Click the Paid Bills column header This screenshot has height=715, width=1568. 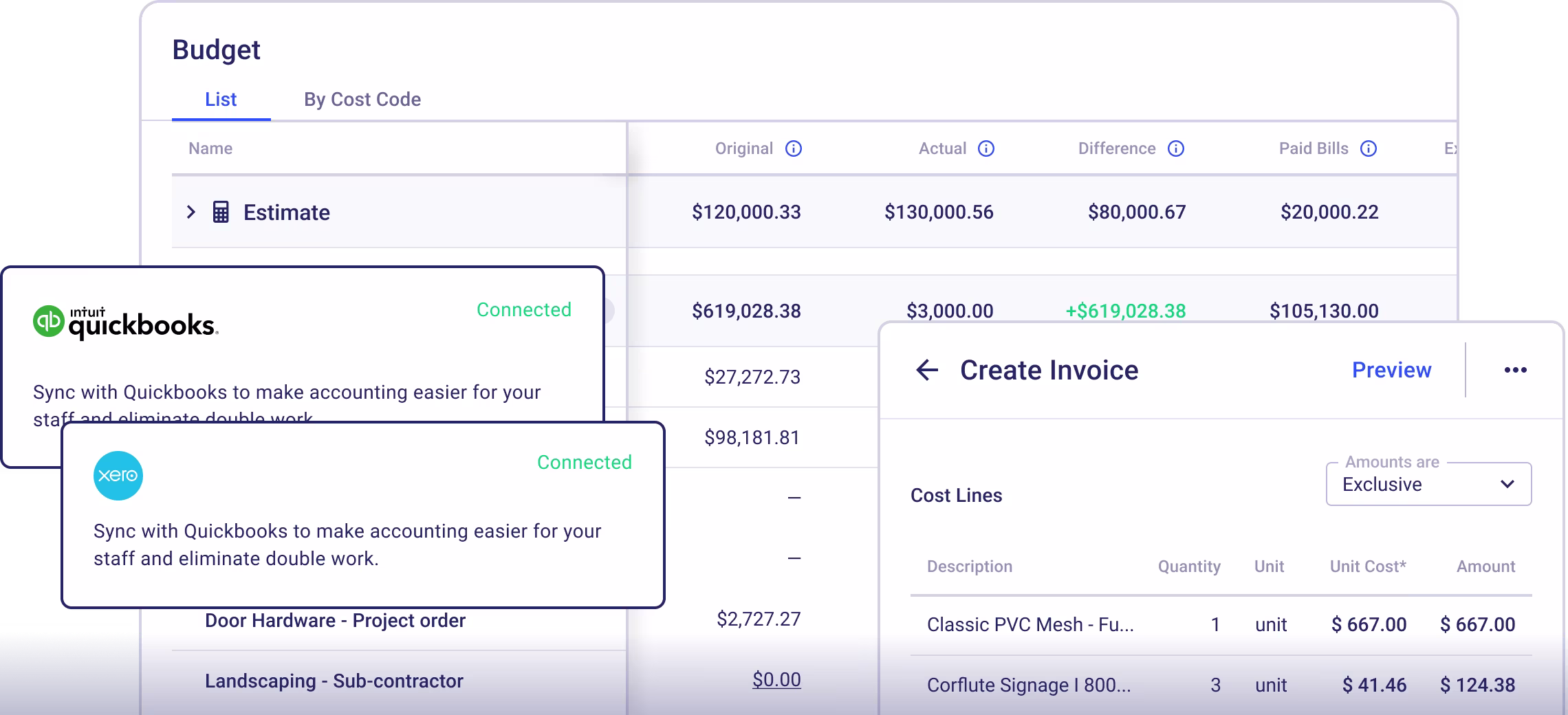pos(1314,148)
